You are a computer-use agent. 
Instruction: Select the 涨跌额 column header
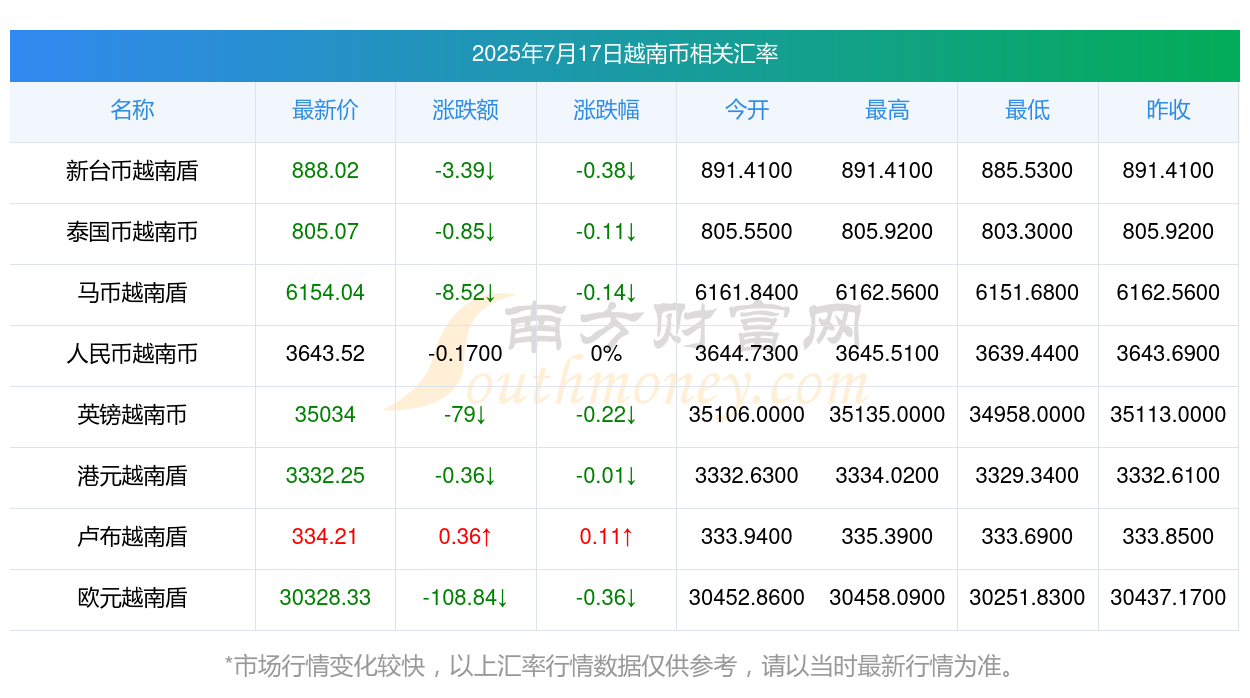pos(465,110)
